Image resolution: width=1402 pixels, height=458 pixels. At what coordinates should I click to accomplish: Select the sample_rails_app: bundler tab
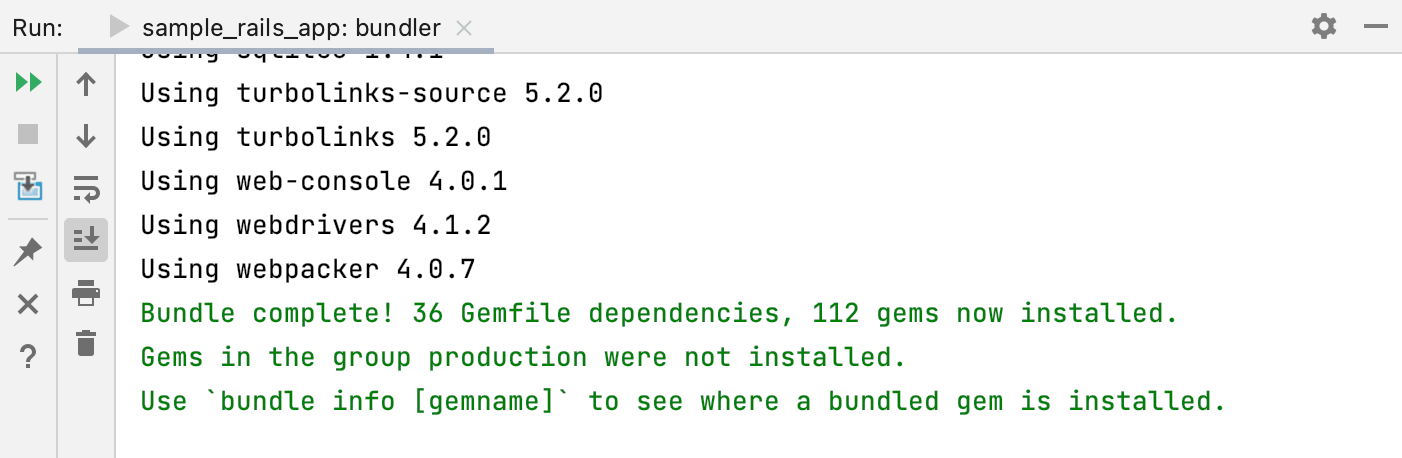(285, 28)
